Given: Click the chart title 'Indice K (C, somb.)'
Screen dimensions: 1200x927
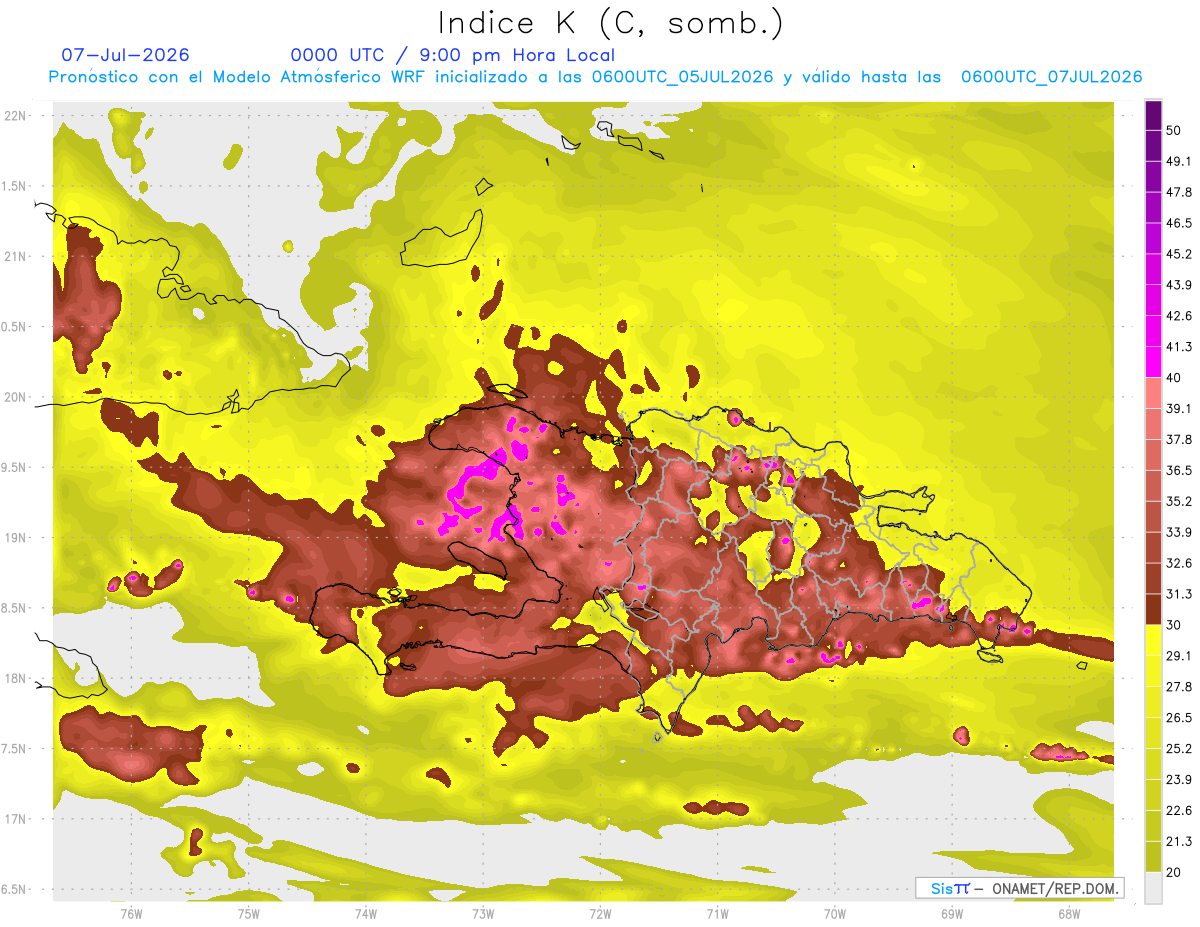Looking at the screenshot, I should point(610,23).
